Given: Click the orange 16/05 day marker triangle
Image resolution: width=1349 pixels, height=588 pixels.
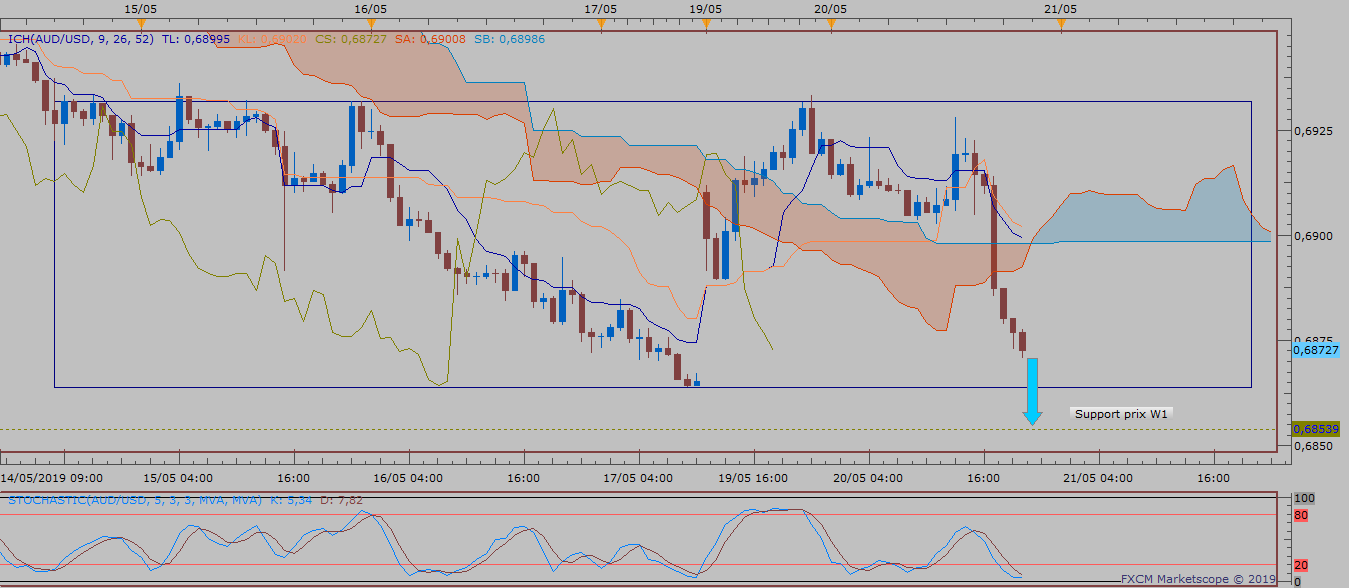Looking at the screenshot, I should [x=371, y=23].
